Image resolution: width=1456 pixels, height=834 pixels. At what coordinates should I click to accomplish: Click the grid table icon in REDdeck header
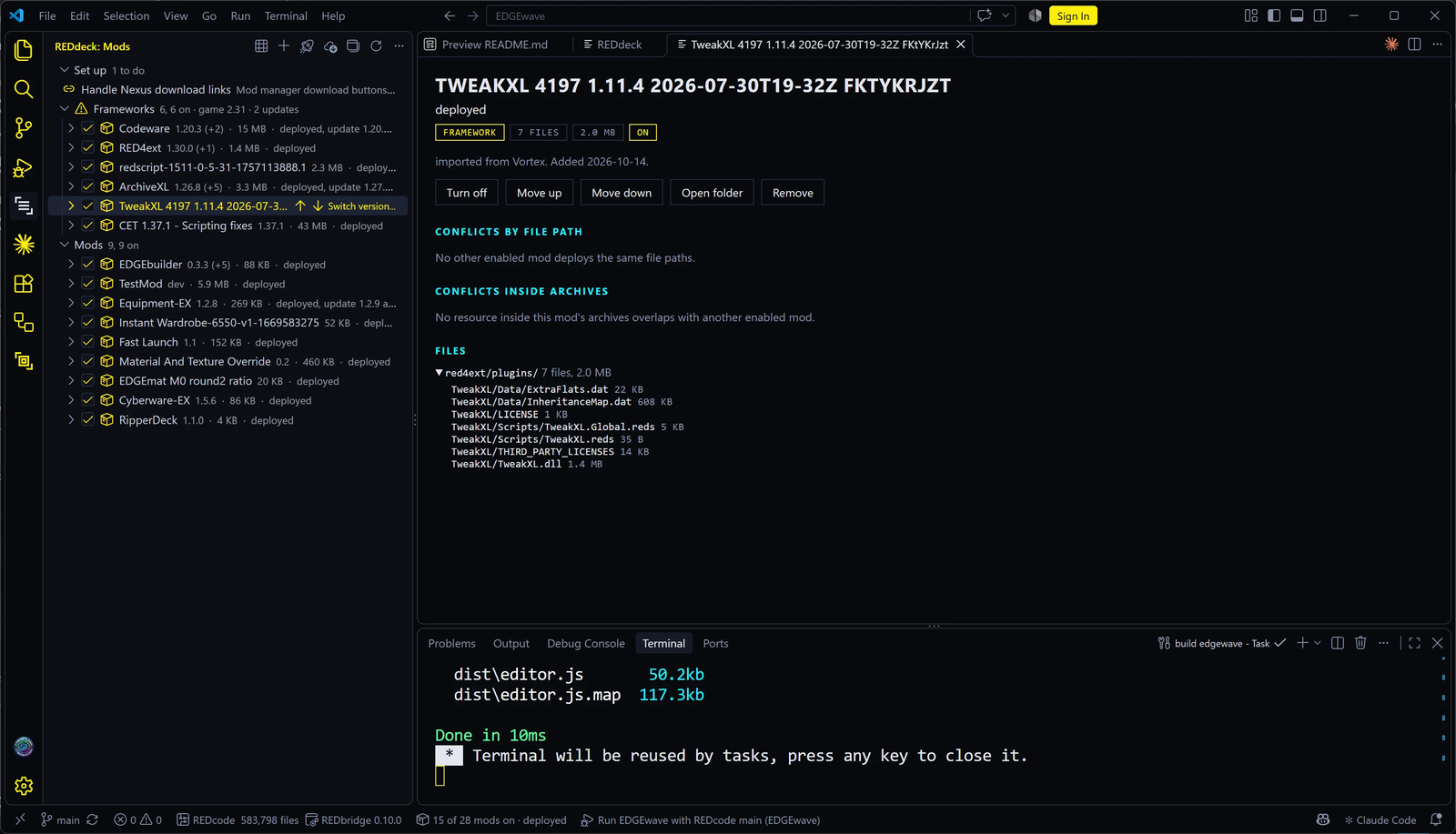(x=261, y=45)
